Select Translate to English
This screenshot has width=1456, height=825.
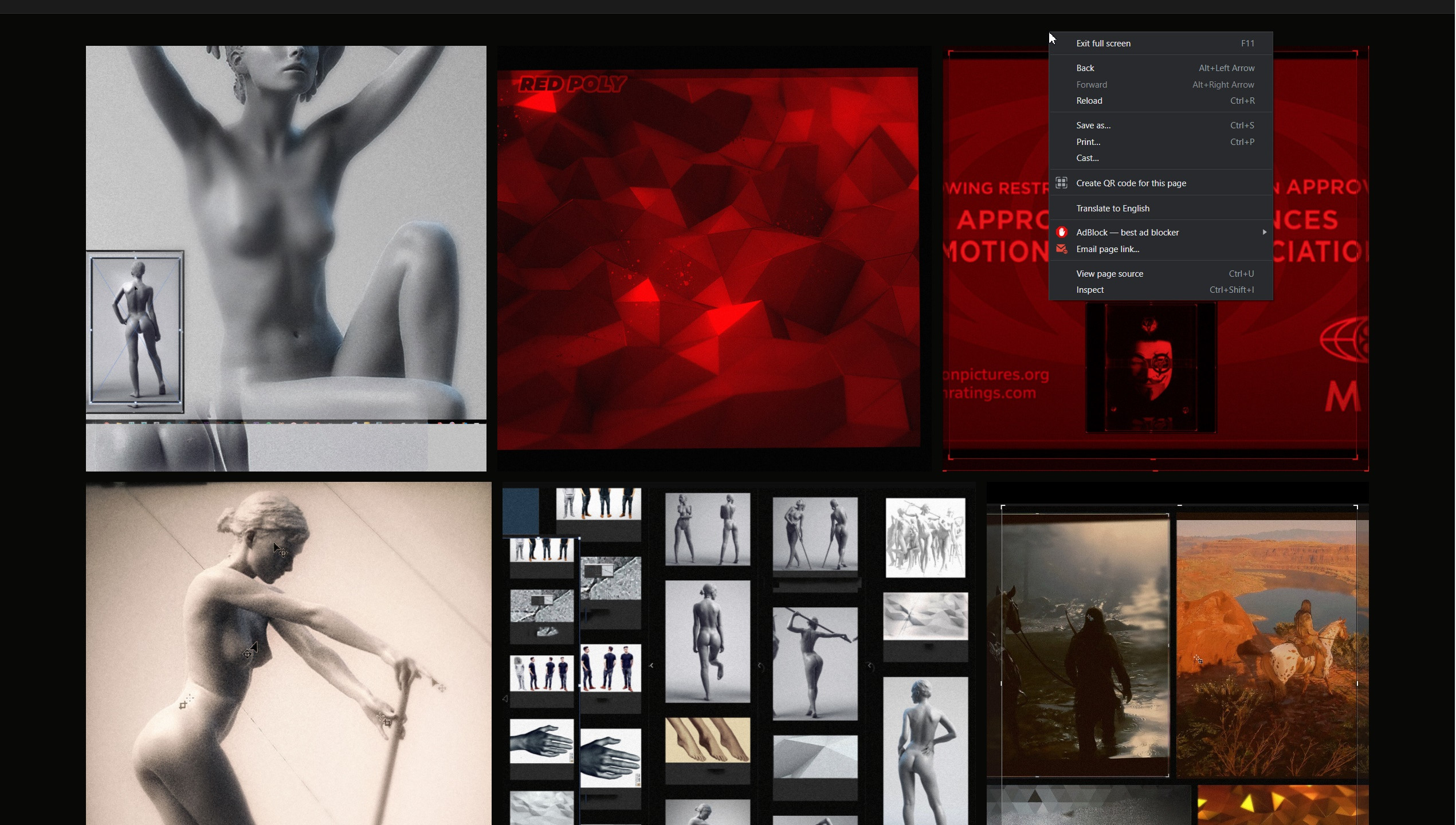click(1160, 209)
